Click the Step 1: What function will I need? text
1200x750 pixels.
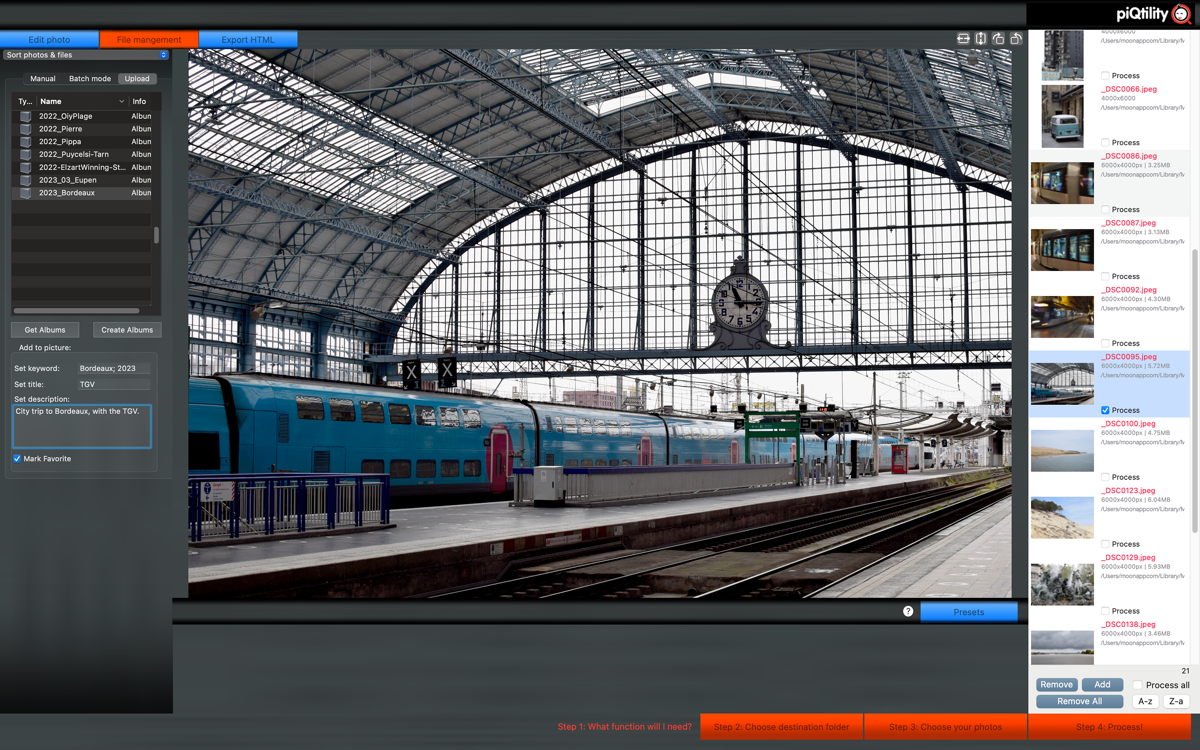pyautogui.click(x=625, y=727)
